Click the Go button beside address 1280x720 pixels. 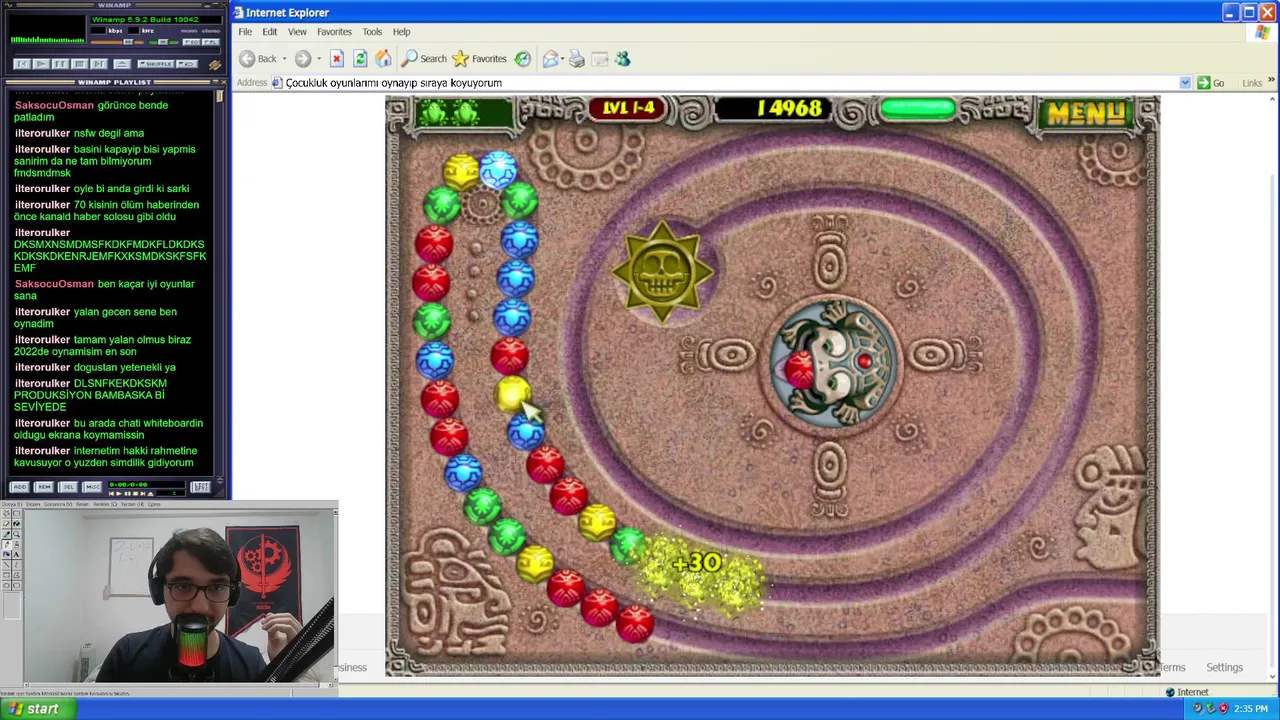tap(1211, 83)
